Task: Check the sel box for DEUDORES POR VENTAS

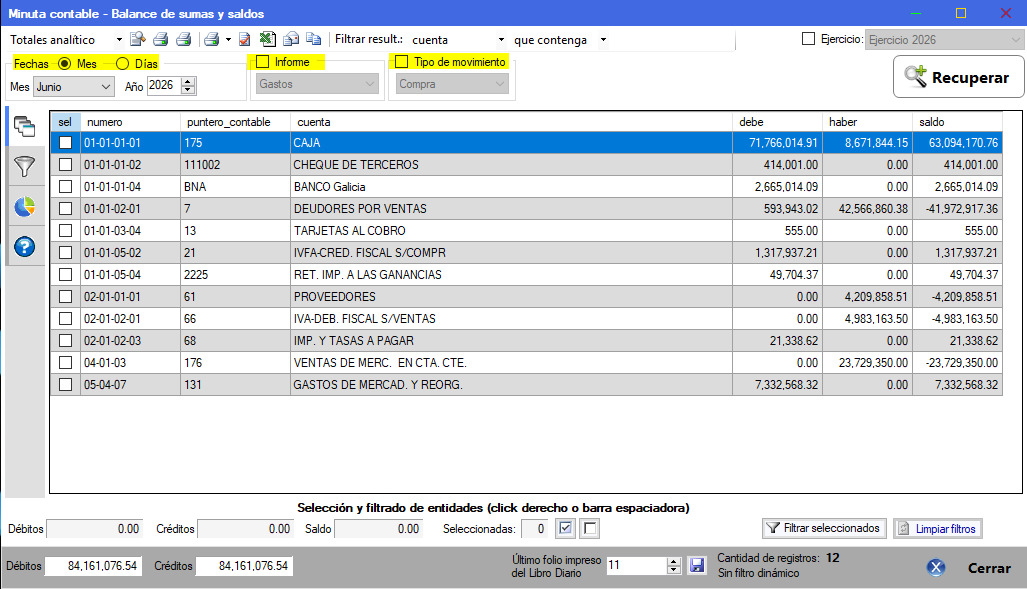Action: [x=65, y=208]
